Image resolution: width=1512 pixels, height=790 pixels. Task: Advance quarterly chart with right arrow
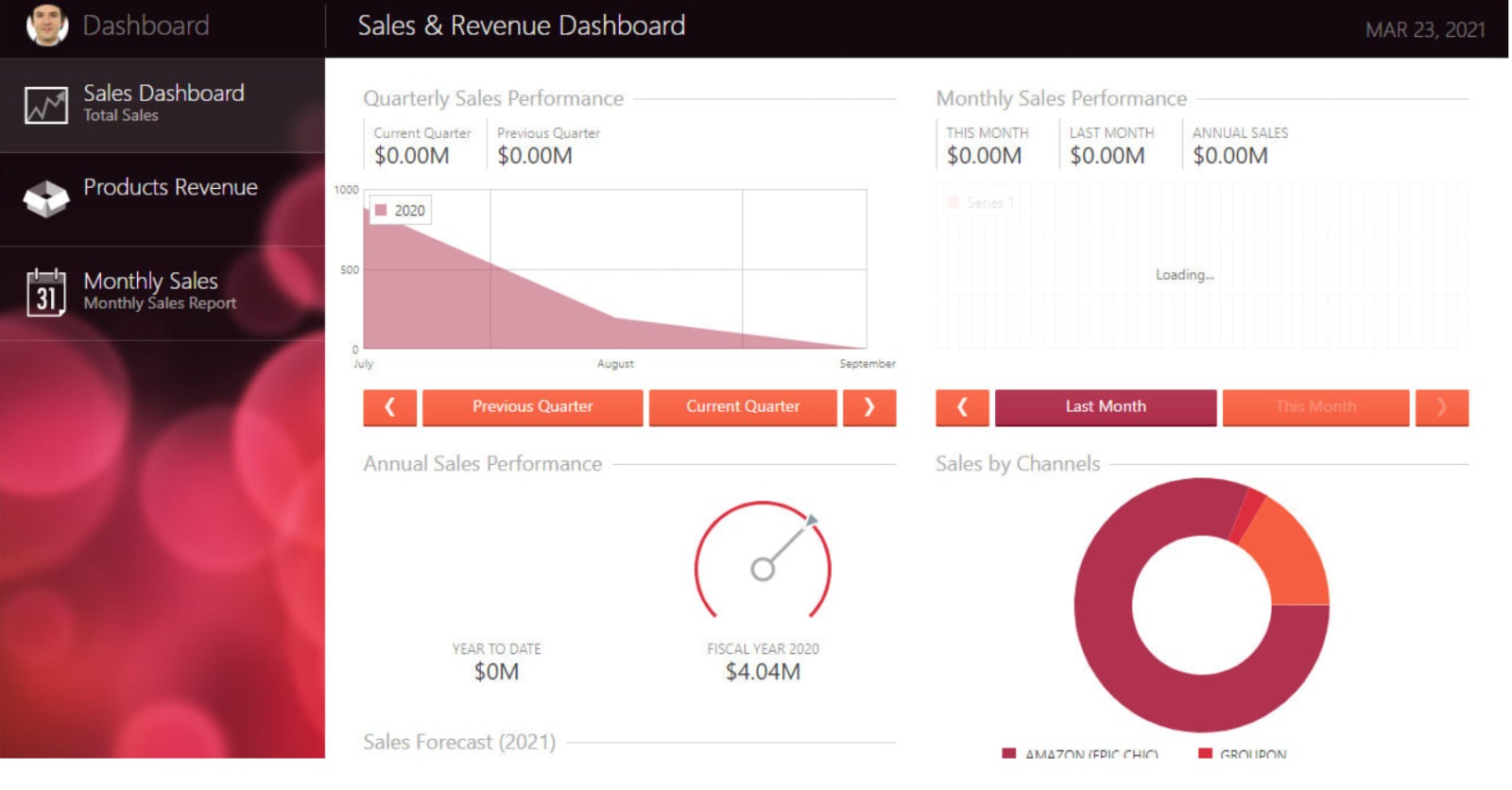tap(869, 407)
